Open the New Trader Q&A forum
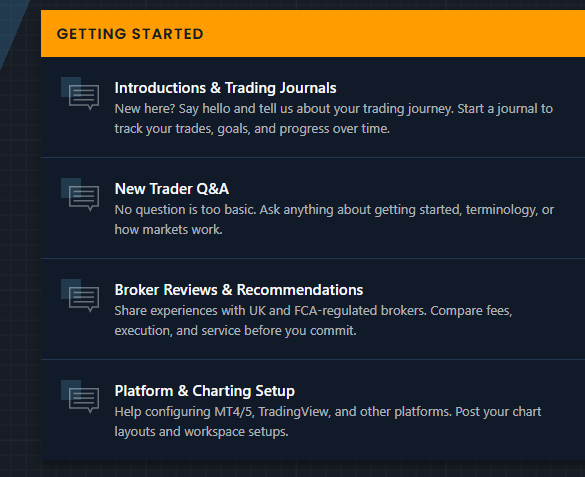This screenshot has height=477, width=585. click(172, 189)
